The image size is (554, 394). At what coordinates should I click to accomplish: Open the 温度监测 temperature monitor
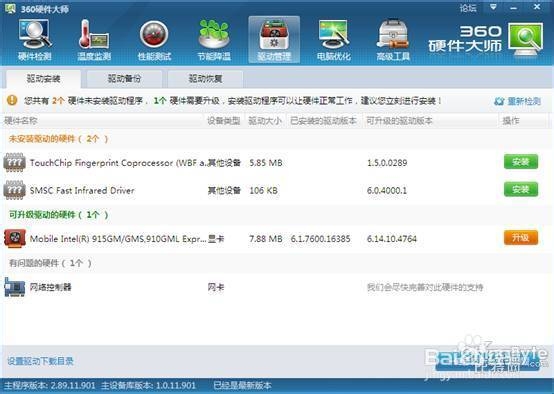(94, 41)
